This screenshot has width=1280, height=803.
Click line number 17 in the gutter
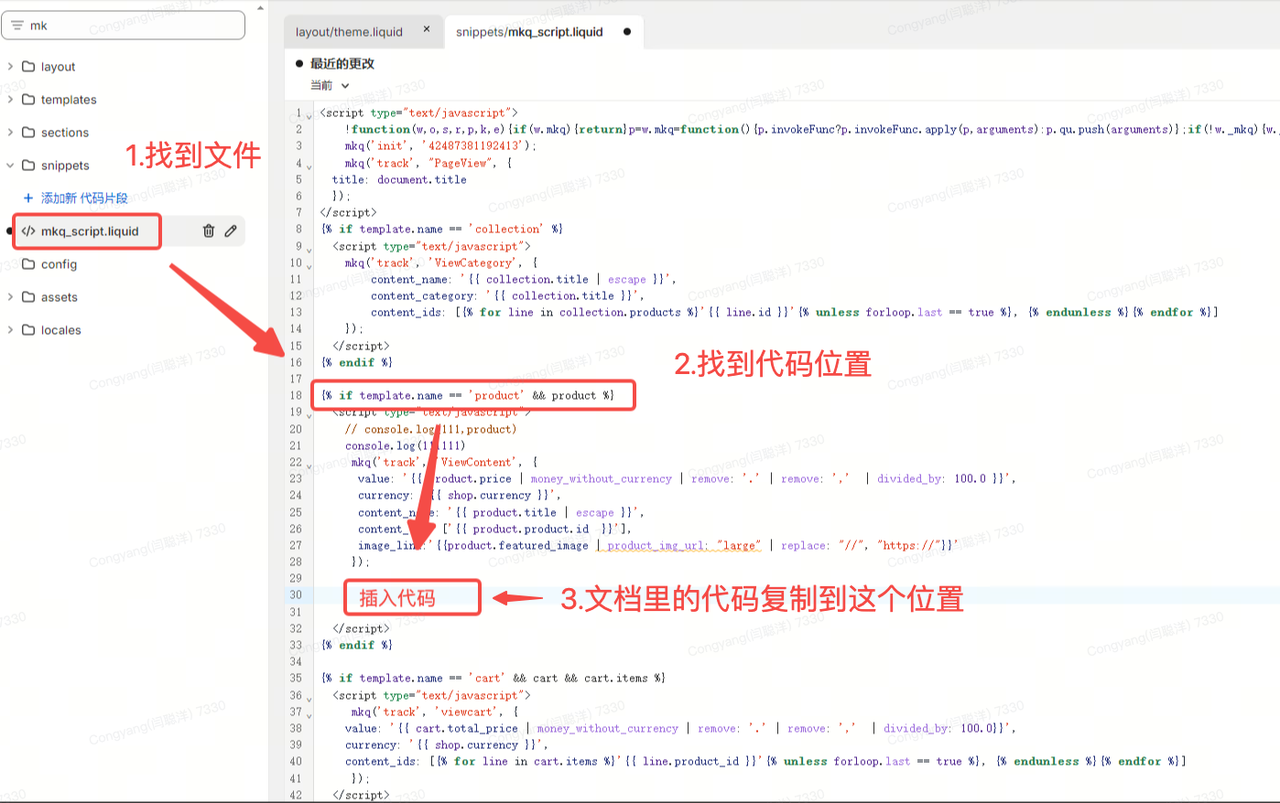[296, 379]
